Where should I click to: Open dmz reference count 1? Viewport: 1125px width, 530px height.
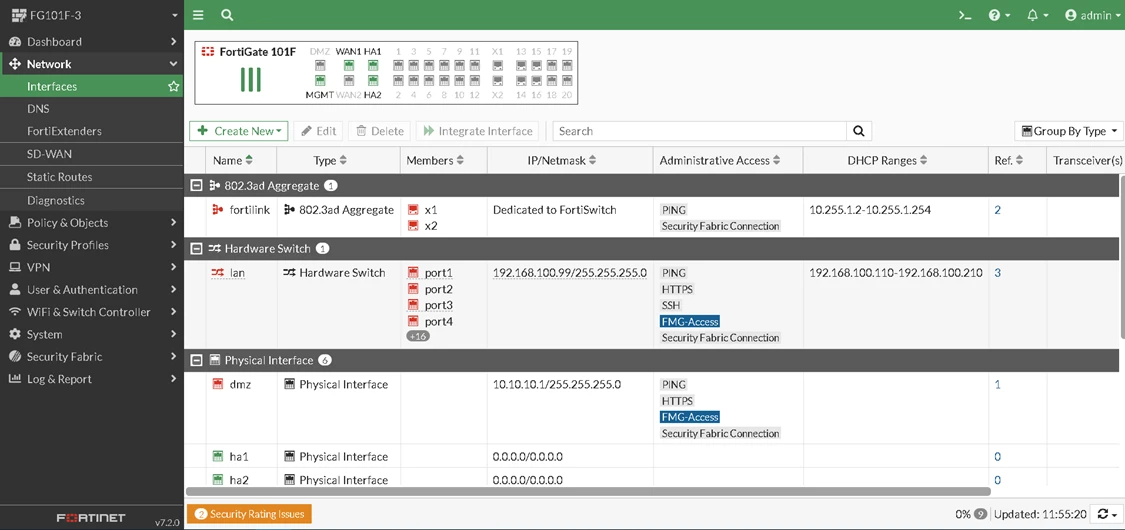click(x=997, y=384)
